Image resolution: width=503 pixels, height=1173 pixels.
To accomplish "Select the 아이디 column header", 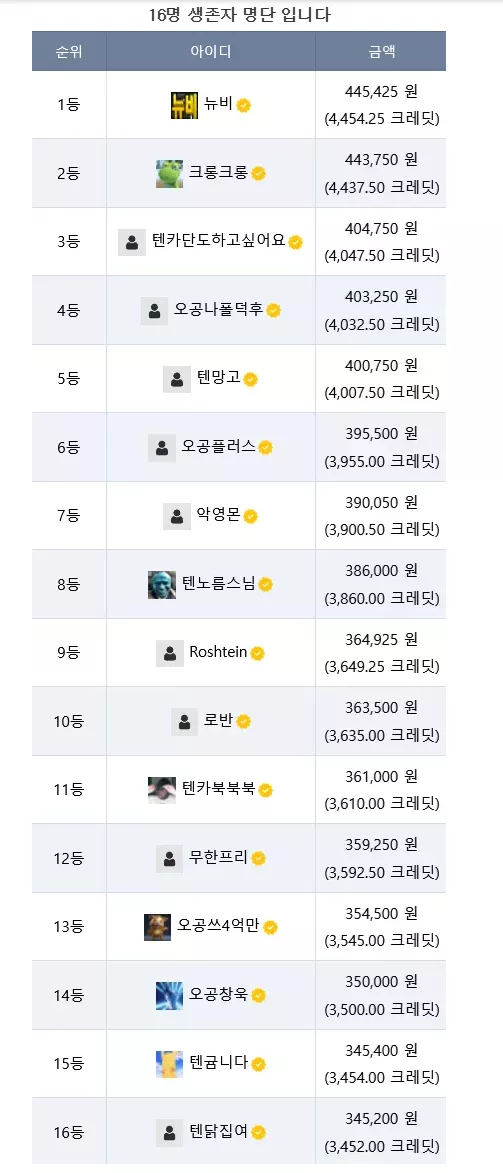I will tap(210, 52).
